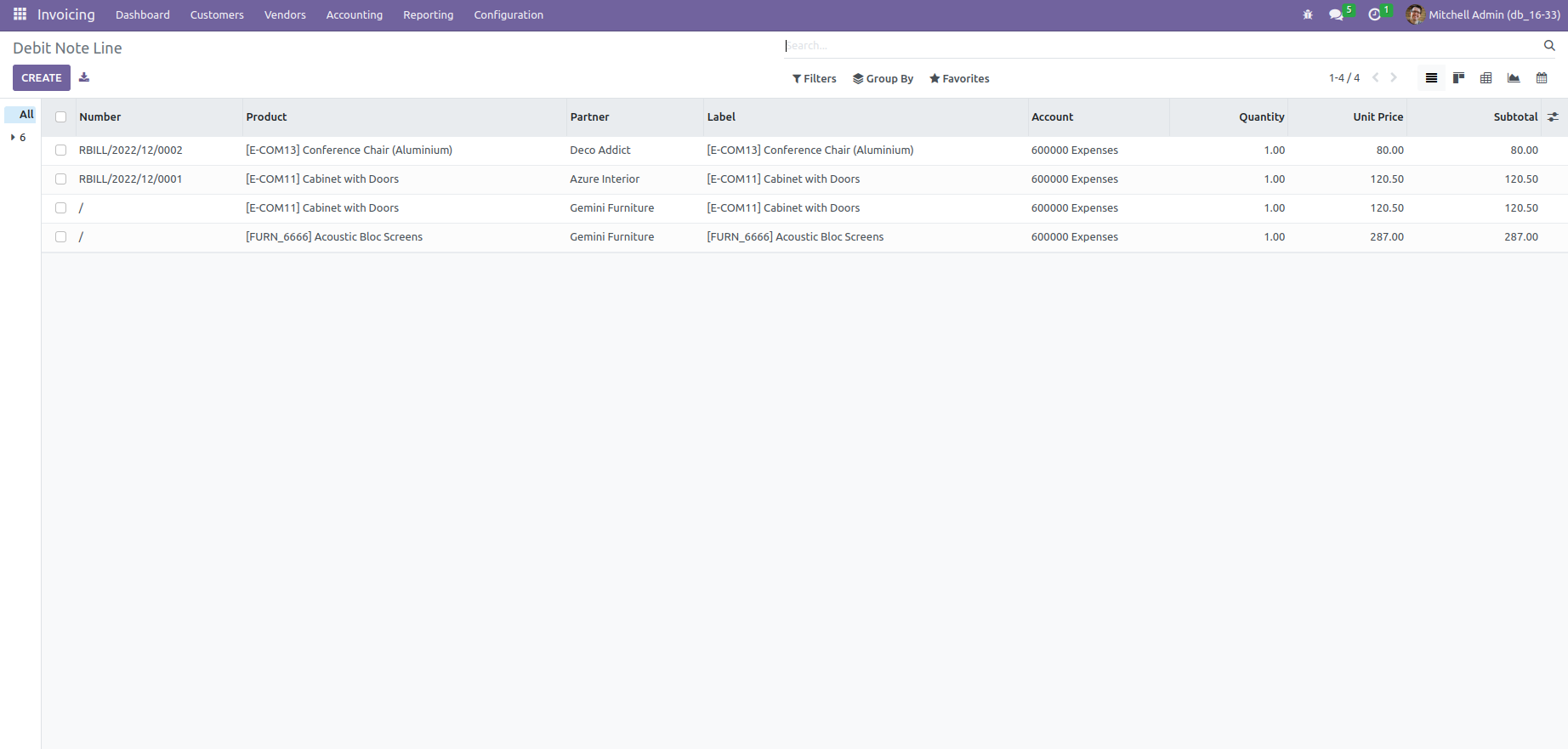Screen dimensions: 1568x749
Task: Open the Accounting menu
Action: click(x=355, y=15)
